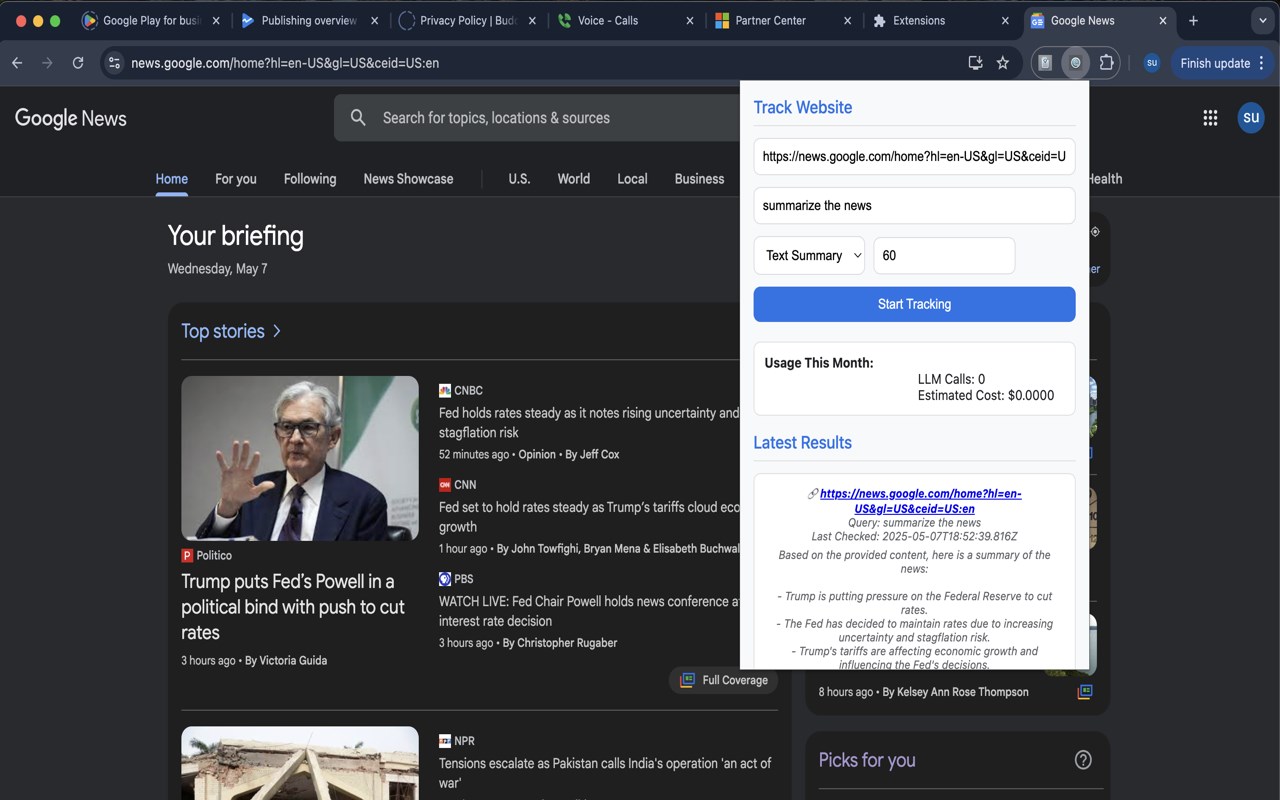1280x800 pixels.
Task: Click the browser back arrow
Action: (17, 63)
